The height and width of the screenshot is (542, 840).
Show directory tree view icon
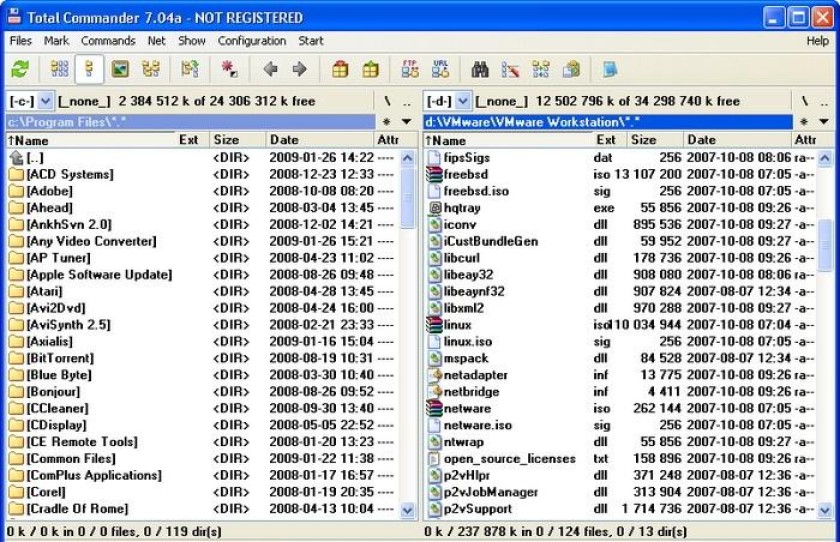pos(151,69)
